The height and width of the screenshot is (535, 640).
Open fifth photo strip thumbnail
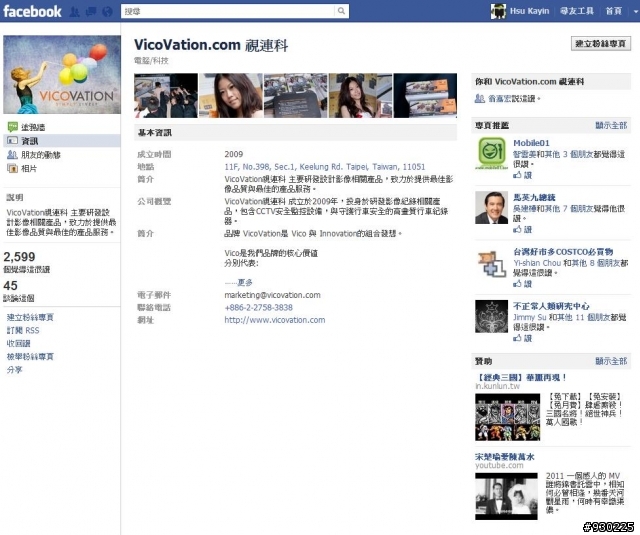click(x=425, y=95)
